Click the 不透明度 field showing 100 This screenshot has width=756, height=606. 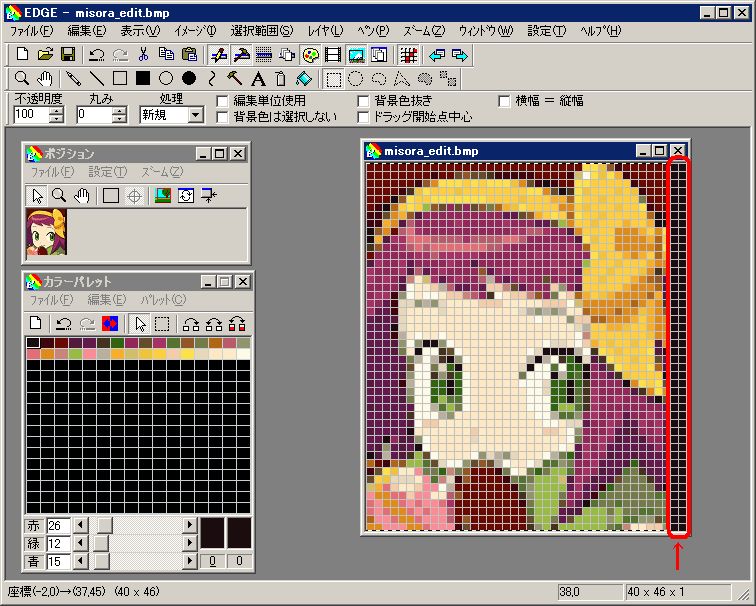coord(32,115)
